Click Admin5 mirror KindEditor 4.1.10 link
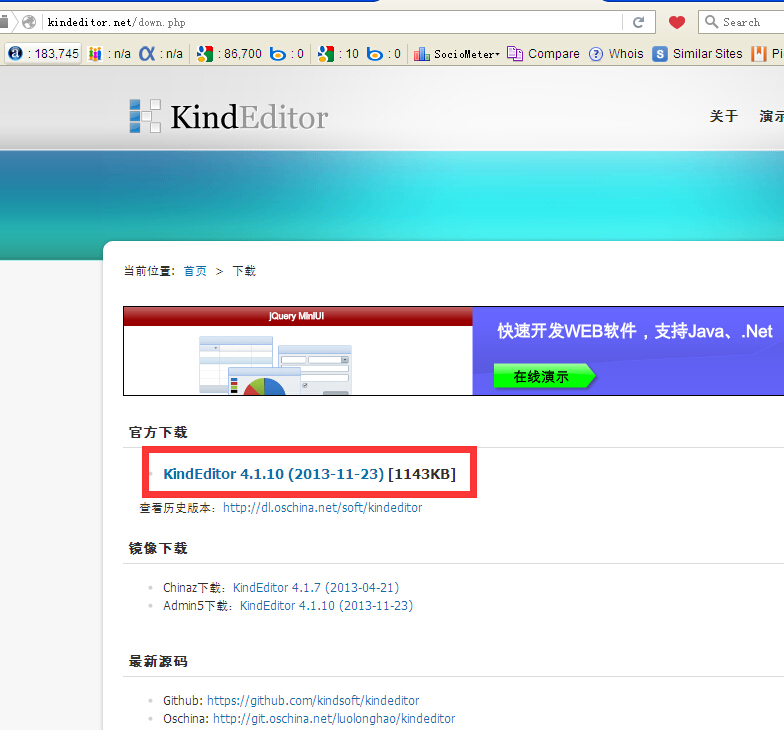The image size is (784, 730). tap(326, 606)
